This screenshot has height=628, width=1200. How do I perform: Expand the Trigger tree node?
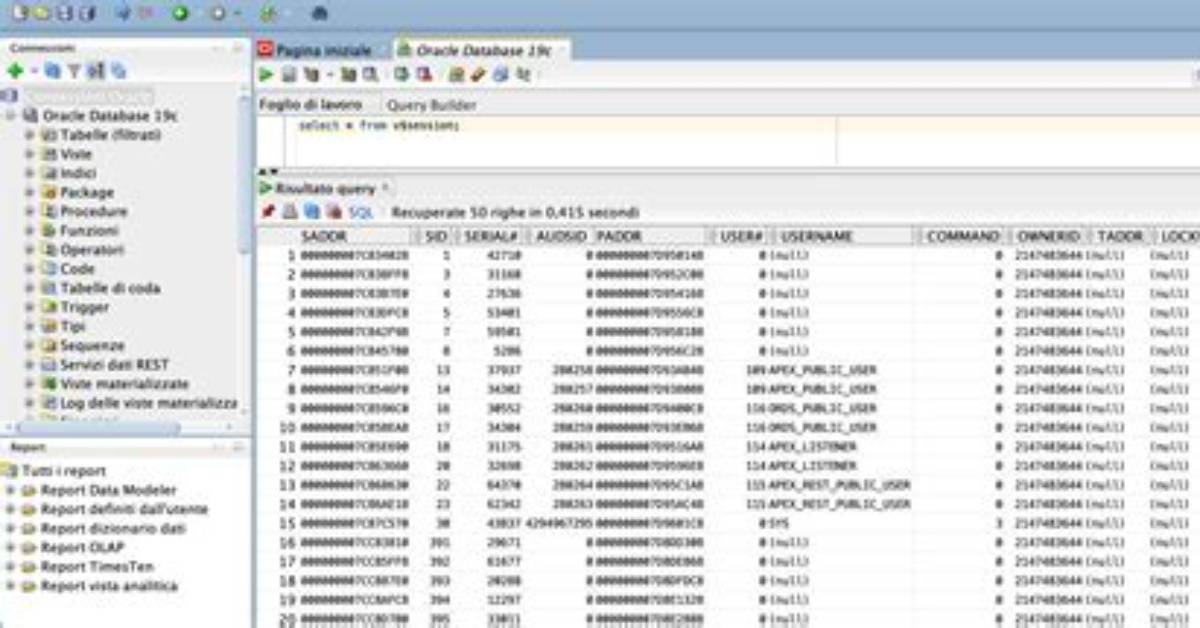29,307
